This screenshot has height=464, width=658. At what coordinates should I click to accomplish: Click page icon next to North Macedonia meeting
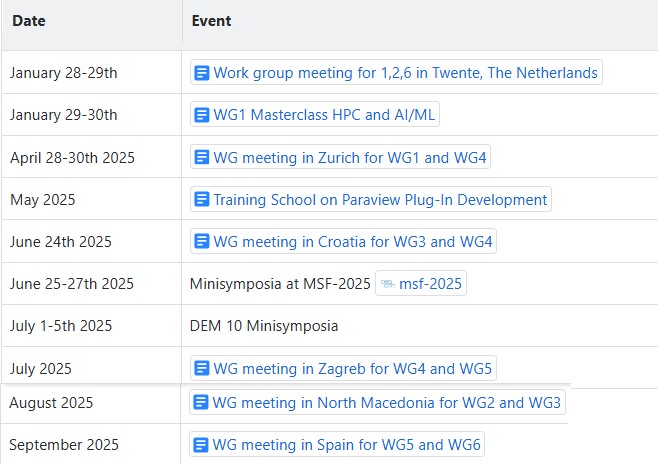tap(201, 403)
